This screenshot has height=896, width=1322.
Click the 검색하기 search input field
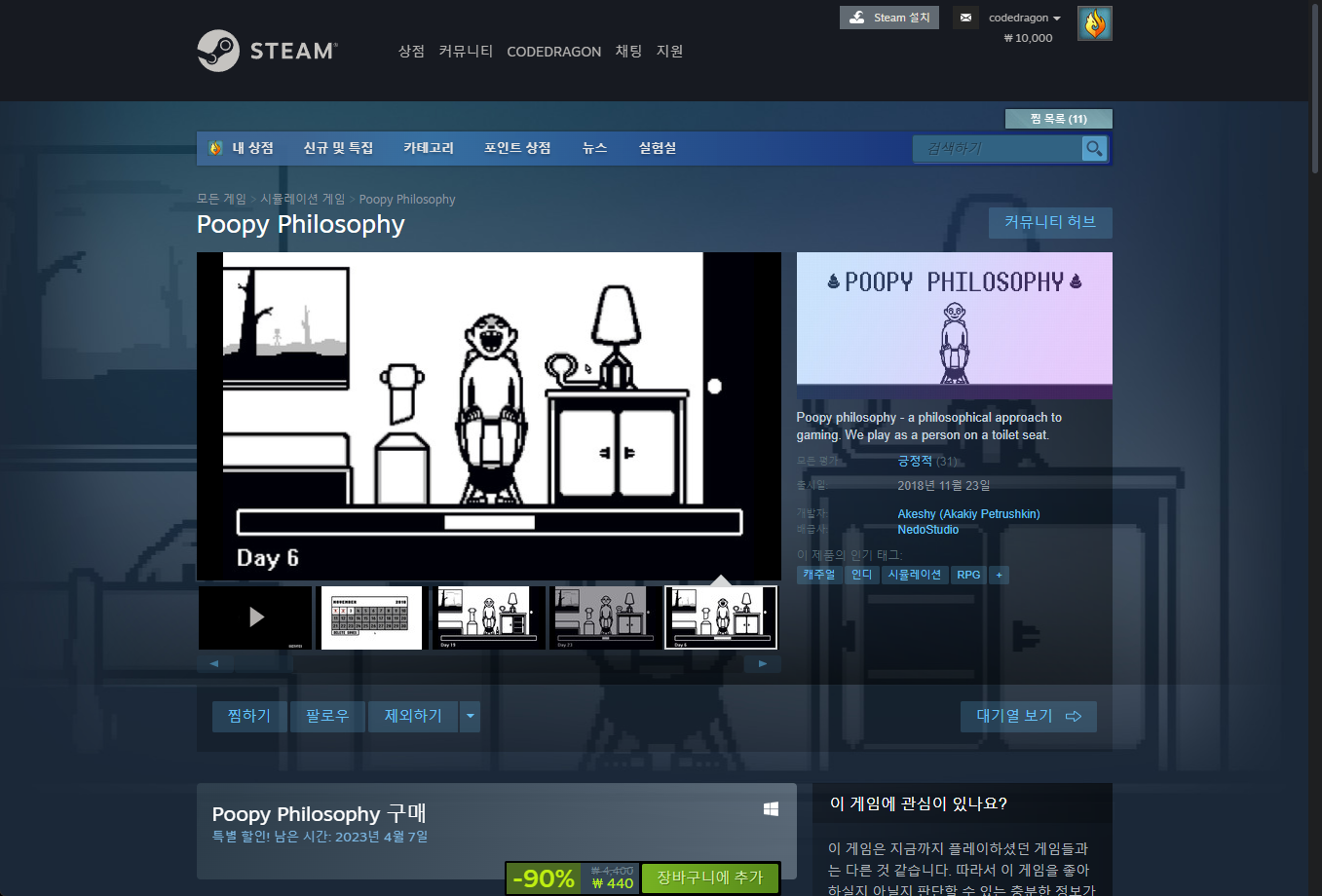(x=998, y=148)
